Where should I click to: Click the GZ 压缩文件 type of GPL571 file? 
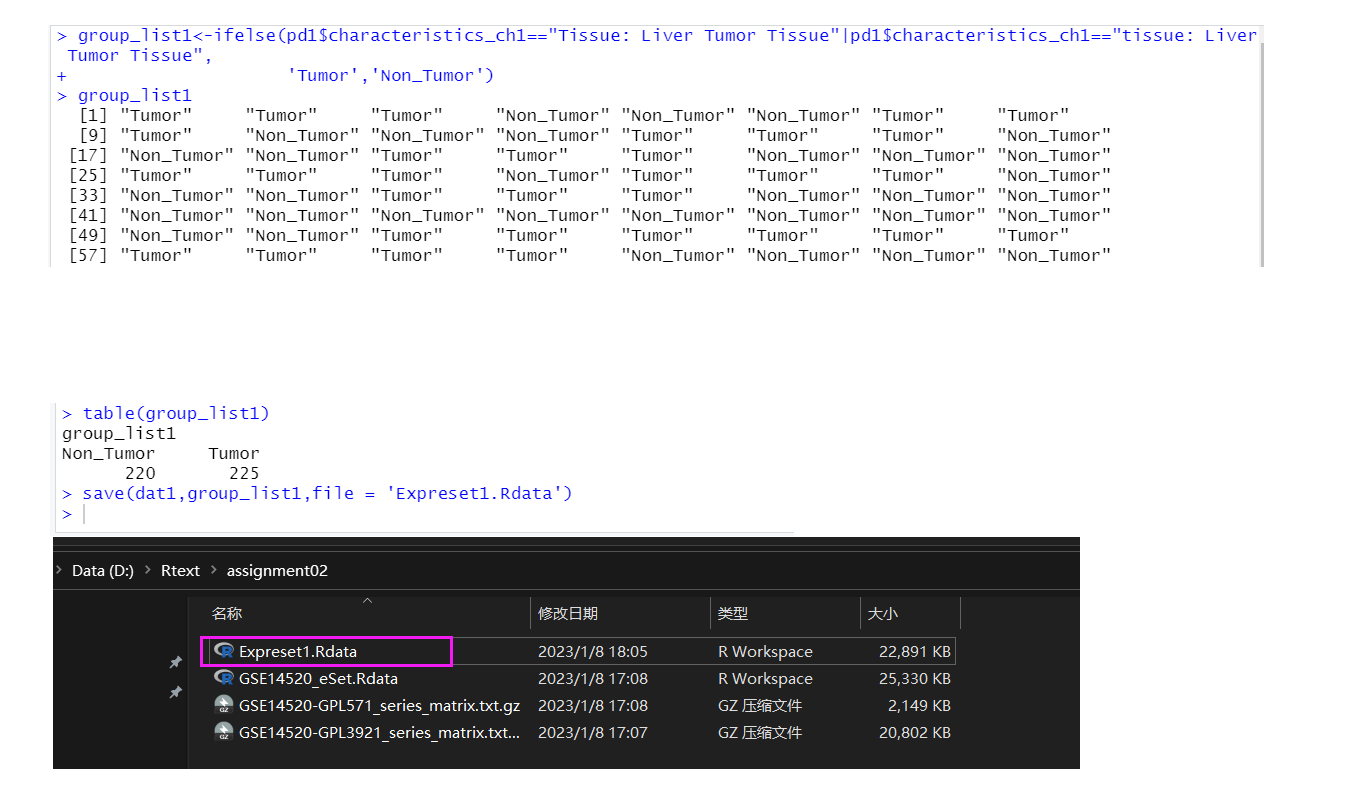760,705
